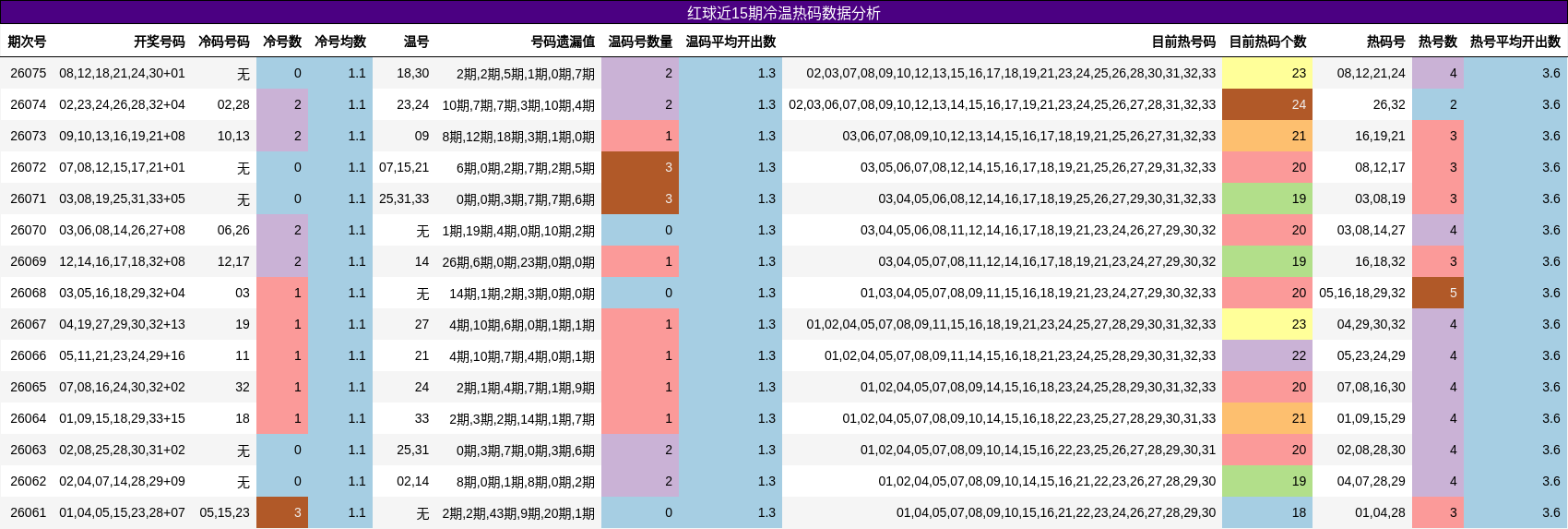Click warm numbers cell 07,15,21

tap(404, 167)
